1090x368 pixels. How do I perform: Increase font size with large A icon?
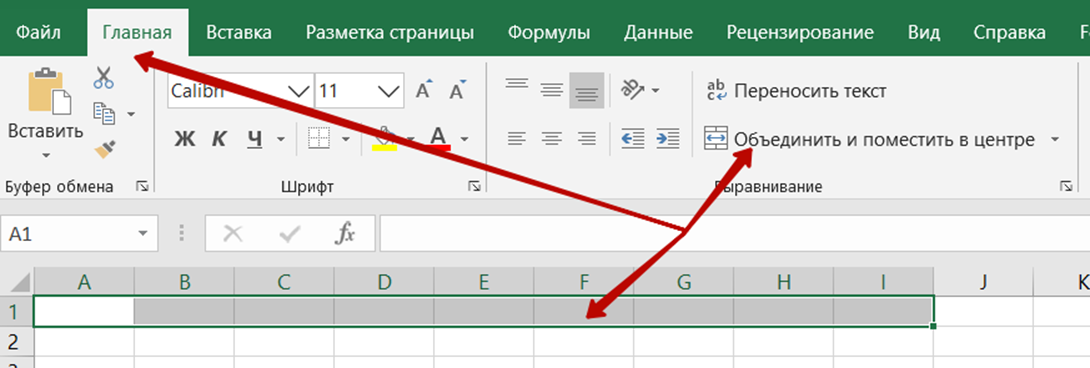click(423, 90)
